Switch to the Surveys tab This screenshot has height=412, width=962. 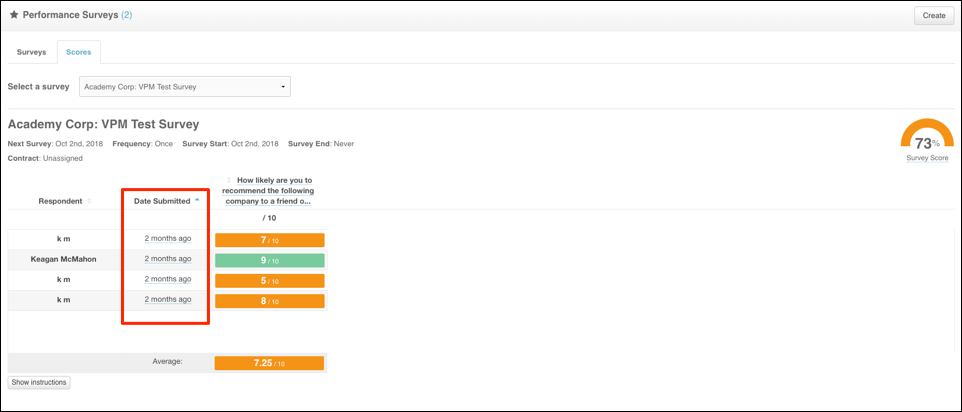(31, 51)
